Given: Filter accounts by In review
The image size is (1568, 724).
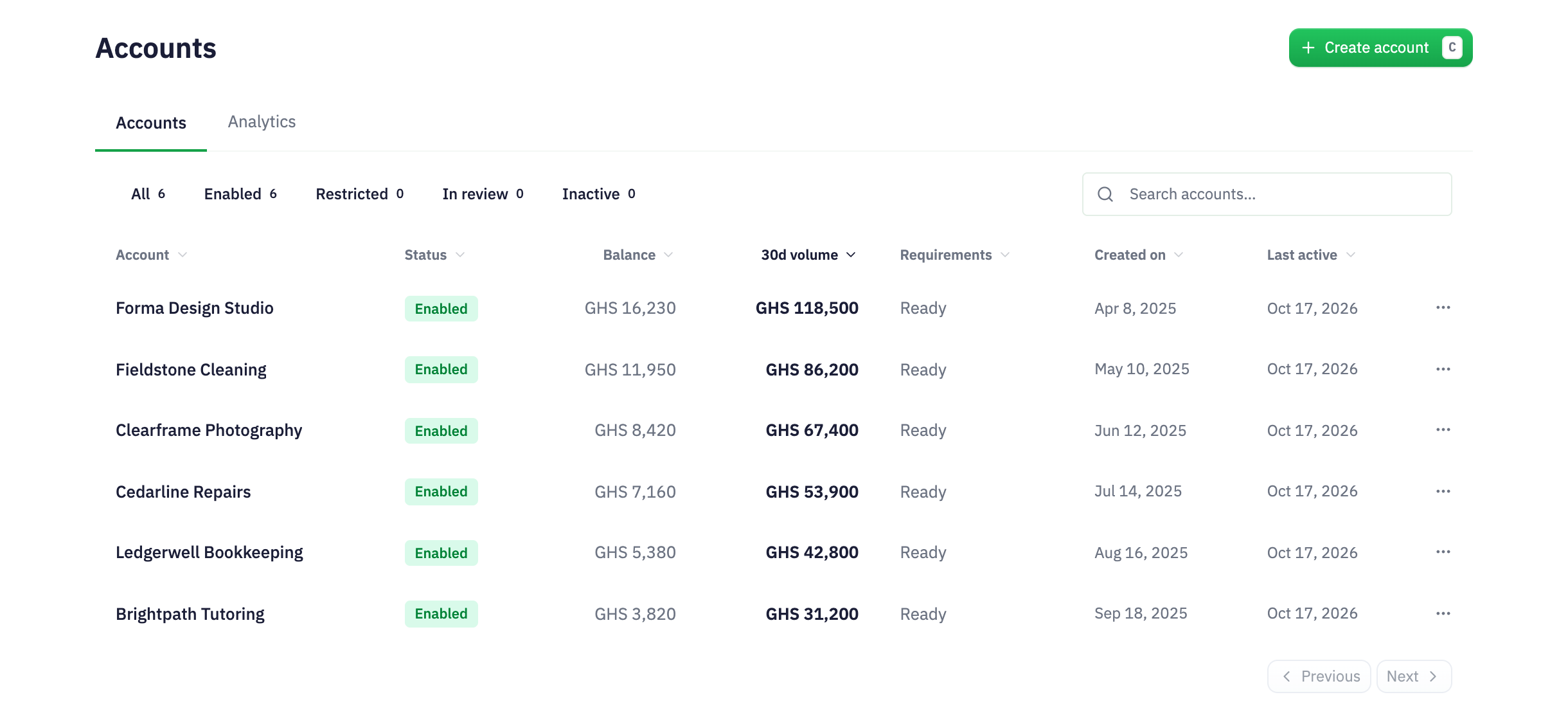Looking at the screenshot, I should 483,194.
